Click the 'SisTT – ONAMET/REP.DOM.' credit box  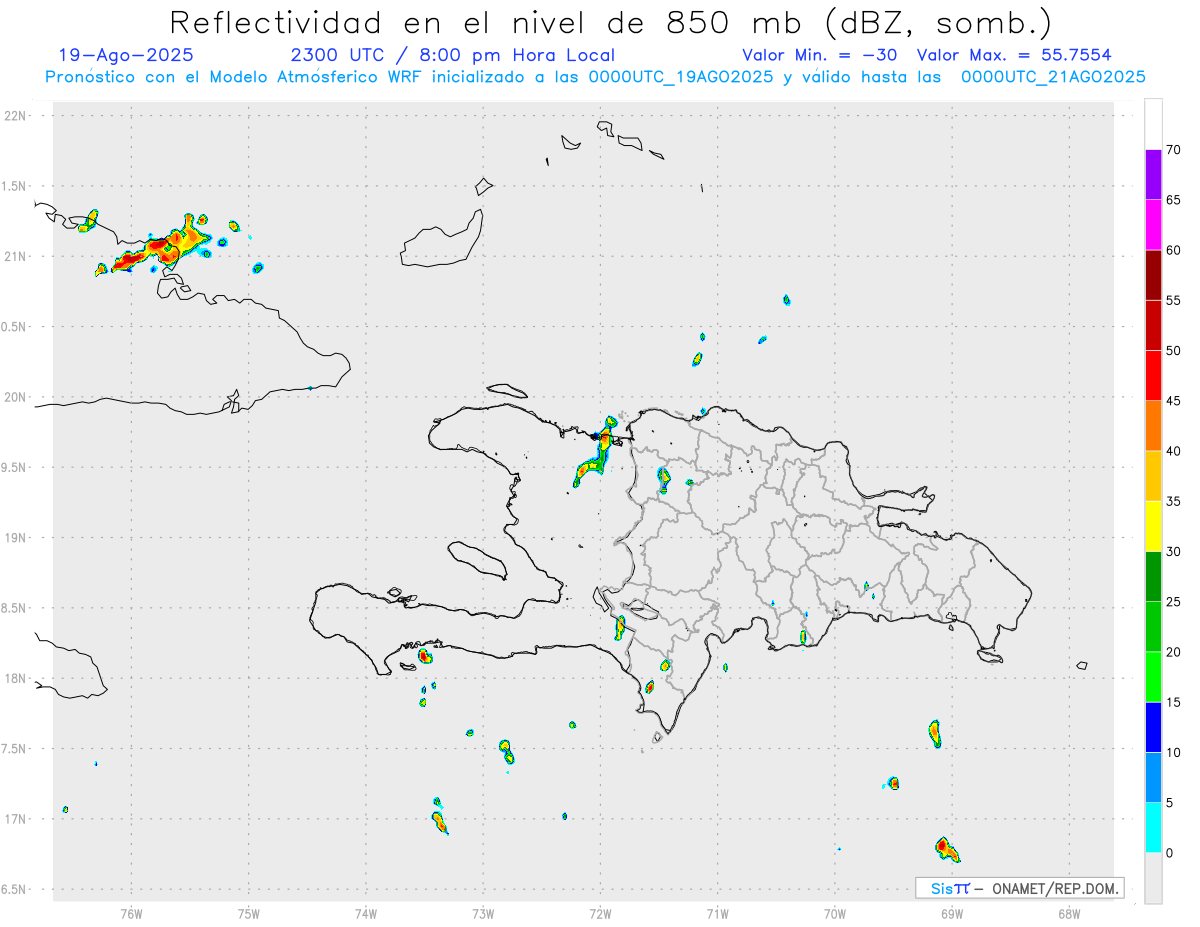(1019, 888)
